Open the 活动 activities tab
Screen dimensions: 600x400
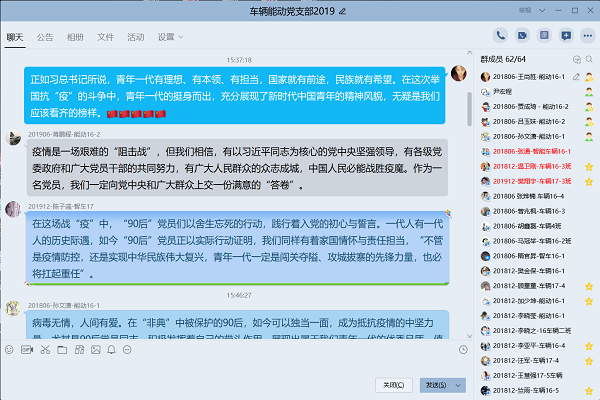point(135,37)
